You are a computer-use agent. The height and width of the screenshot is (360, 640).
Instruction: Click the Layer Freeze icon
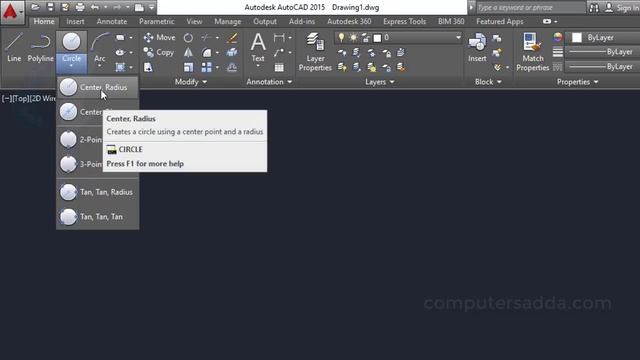(371, 53)
